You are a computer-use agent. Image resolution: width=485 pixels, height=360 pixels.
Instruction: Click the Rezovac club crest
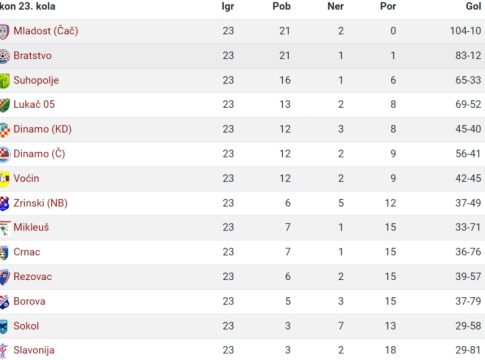pyautogui.click(x=4, y=277)
